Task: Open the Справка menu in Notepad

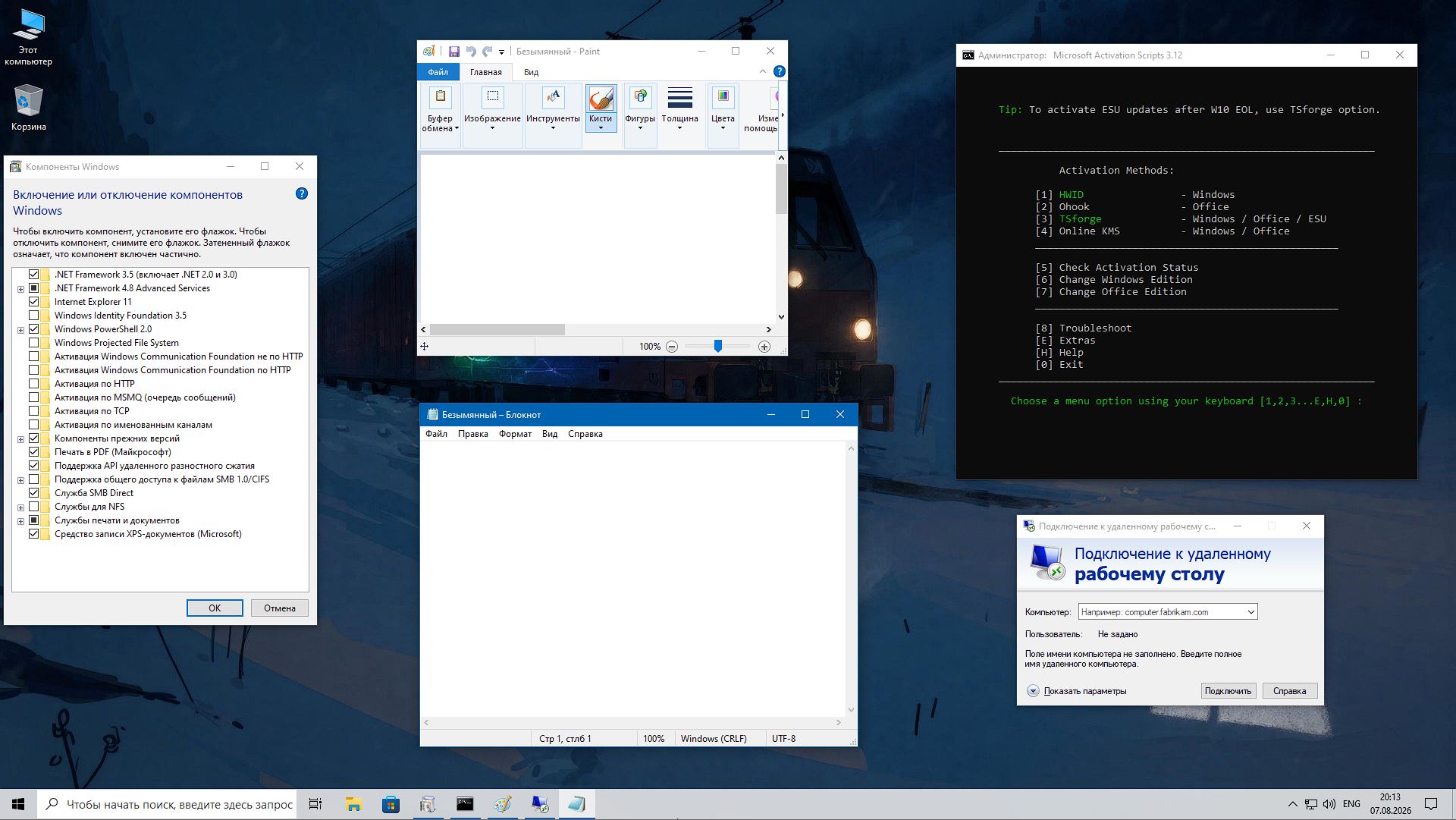Action: 585,434
